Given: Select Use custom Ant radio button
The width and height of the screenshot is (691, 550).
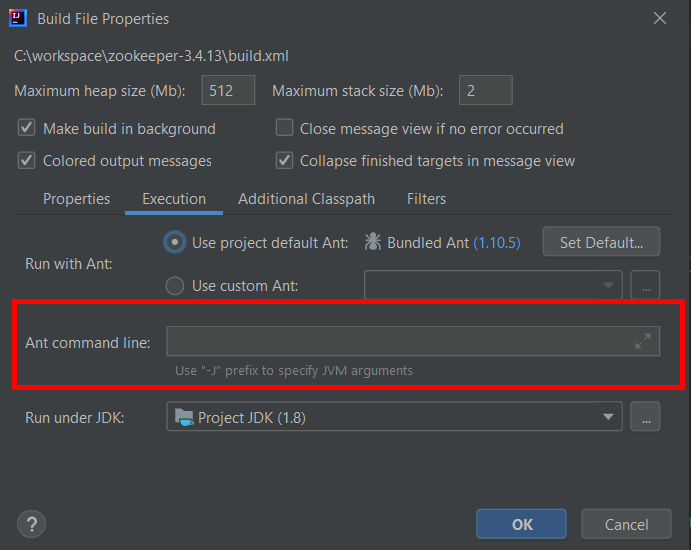Looking at the screenshot, I should (175, 286).
